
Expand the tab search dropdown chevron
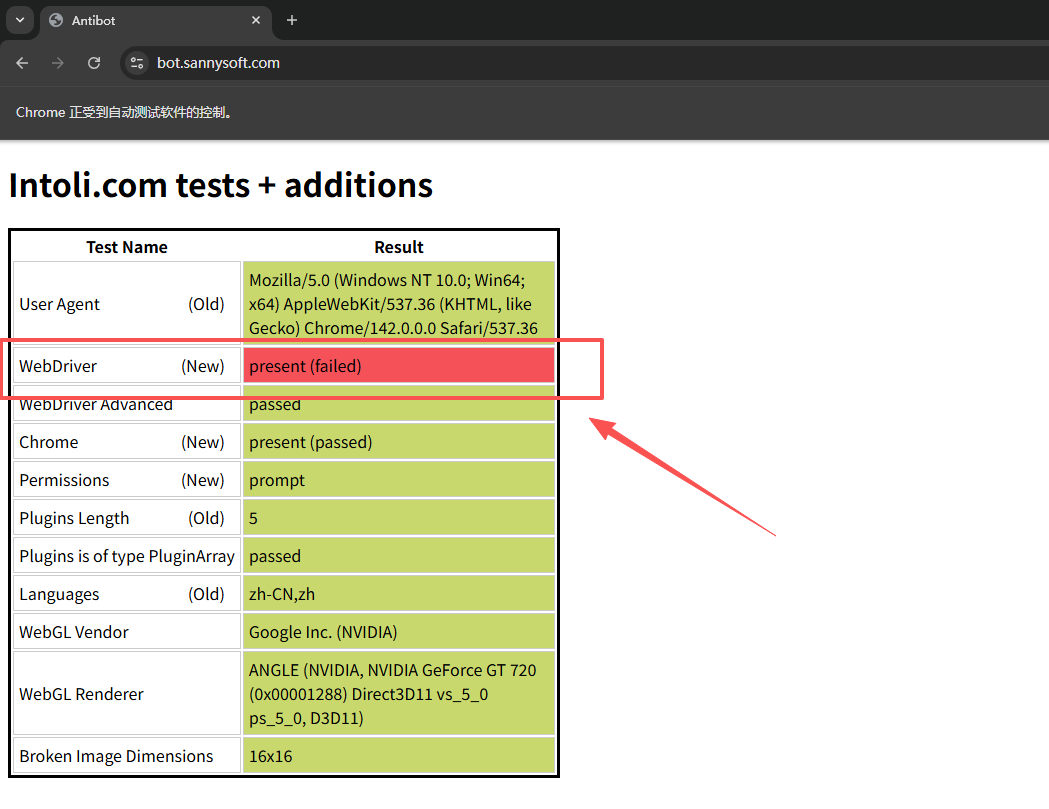coord(19,20)
